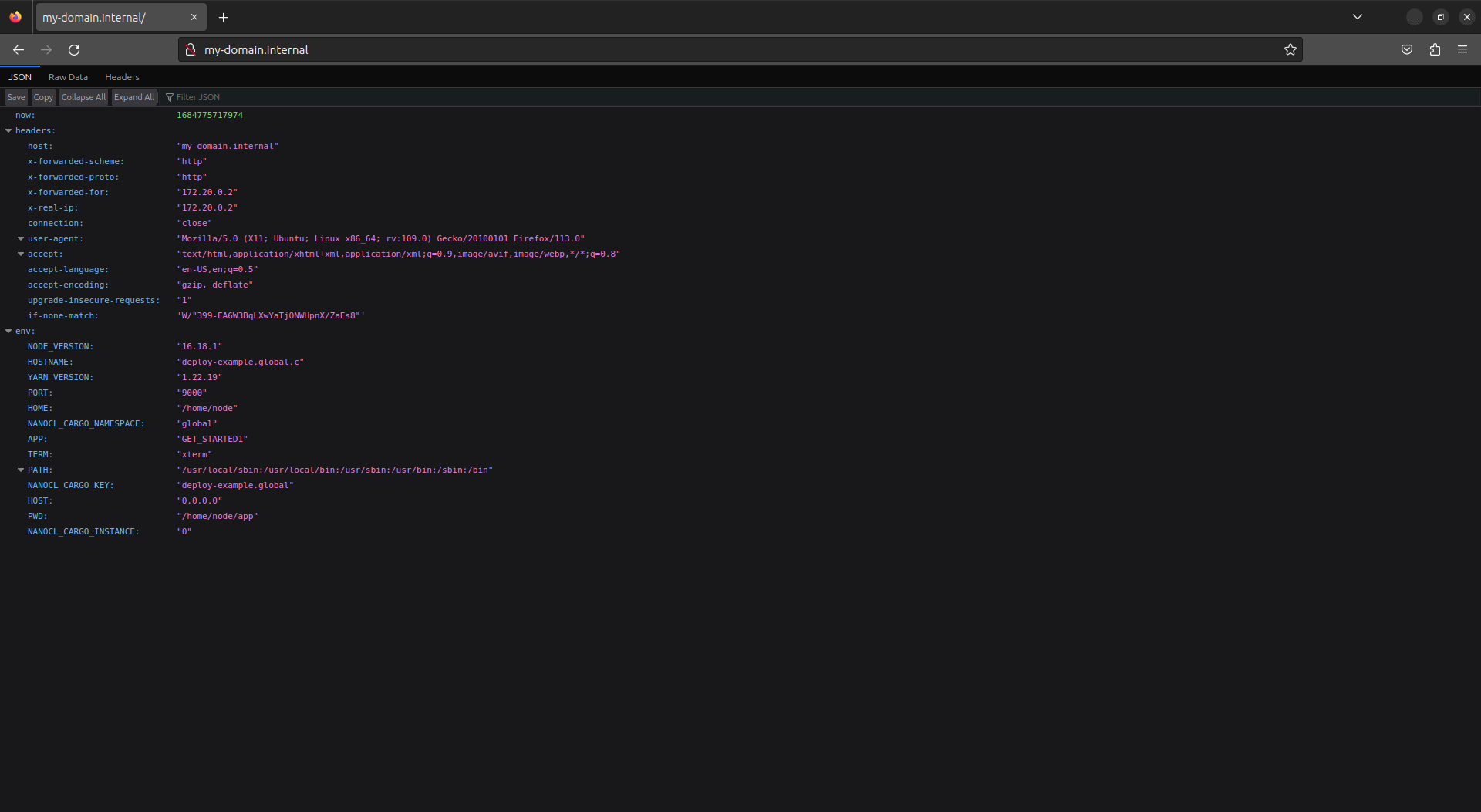Select the host header row
Screen dimensions: 1481x812
[x=740, y=147]
